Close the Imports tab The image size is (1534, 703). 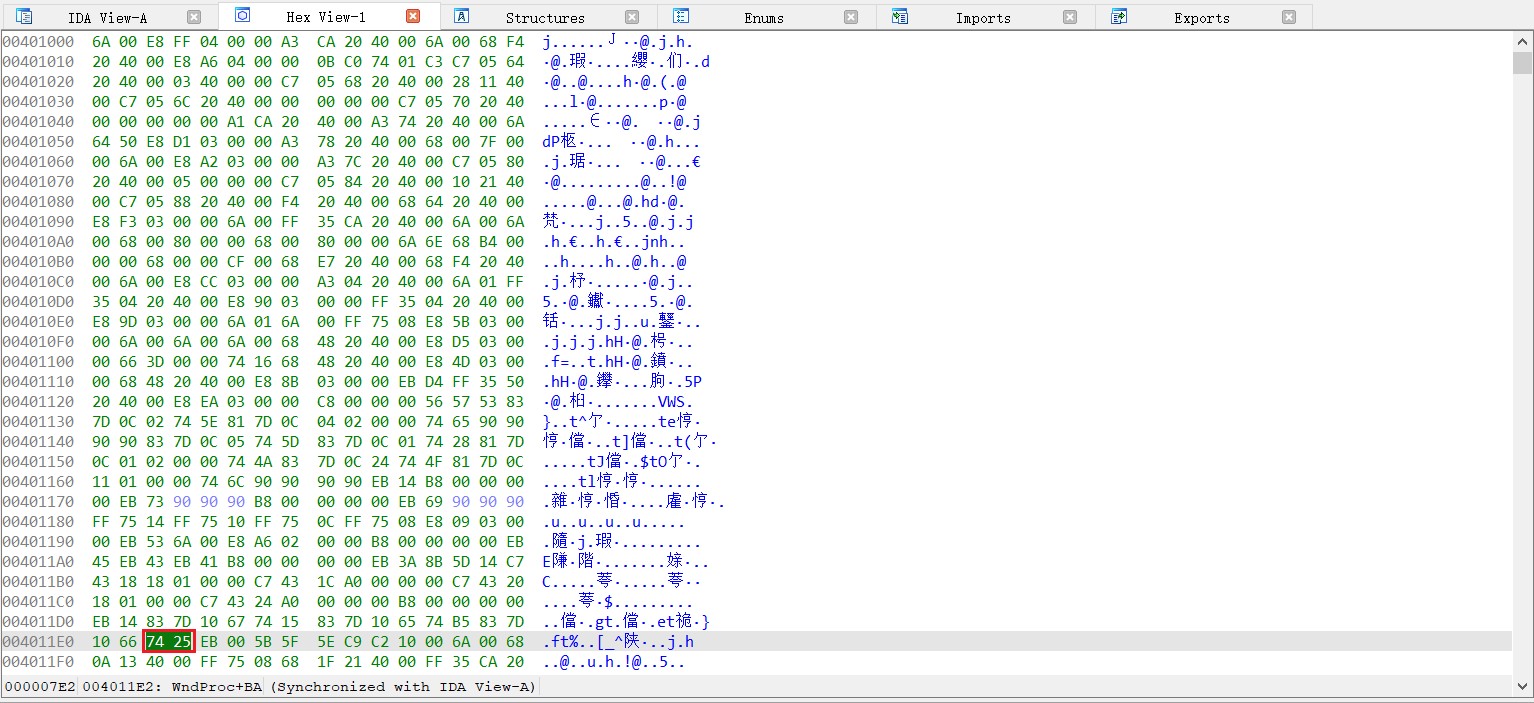point(1070,17)
